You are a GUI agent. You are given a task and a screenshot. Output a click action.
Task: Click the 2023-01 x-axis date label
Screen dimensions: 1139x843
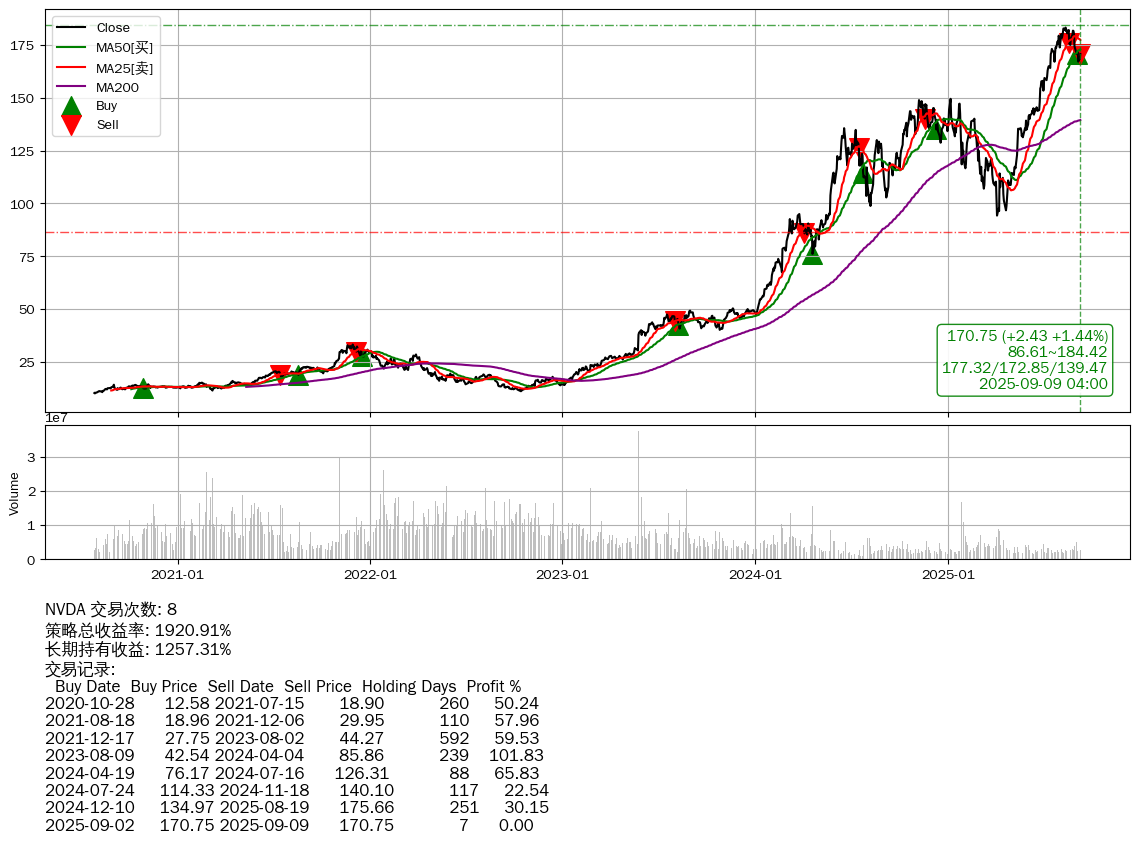click(x=562, y=575)
